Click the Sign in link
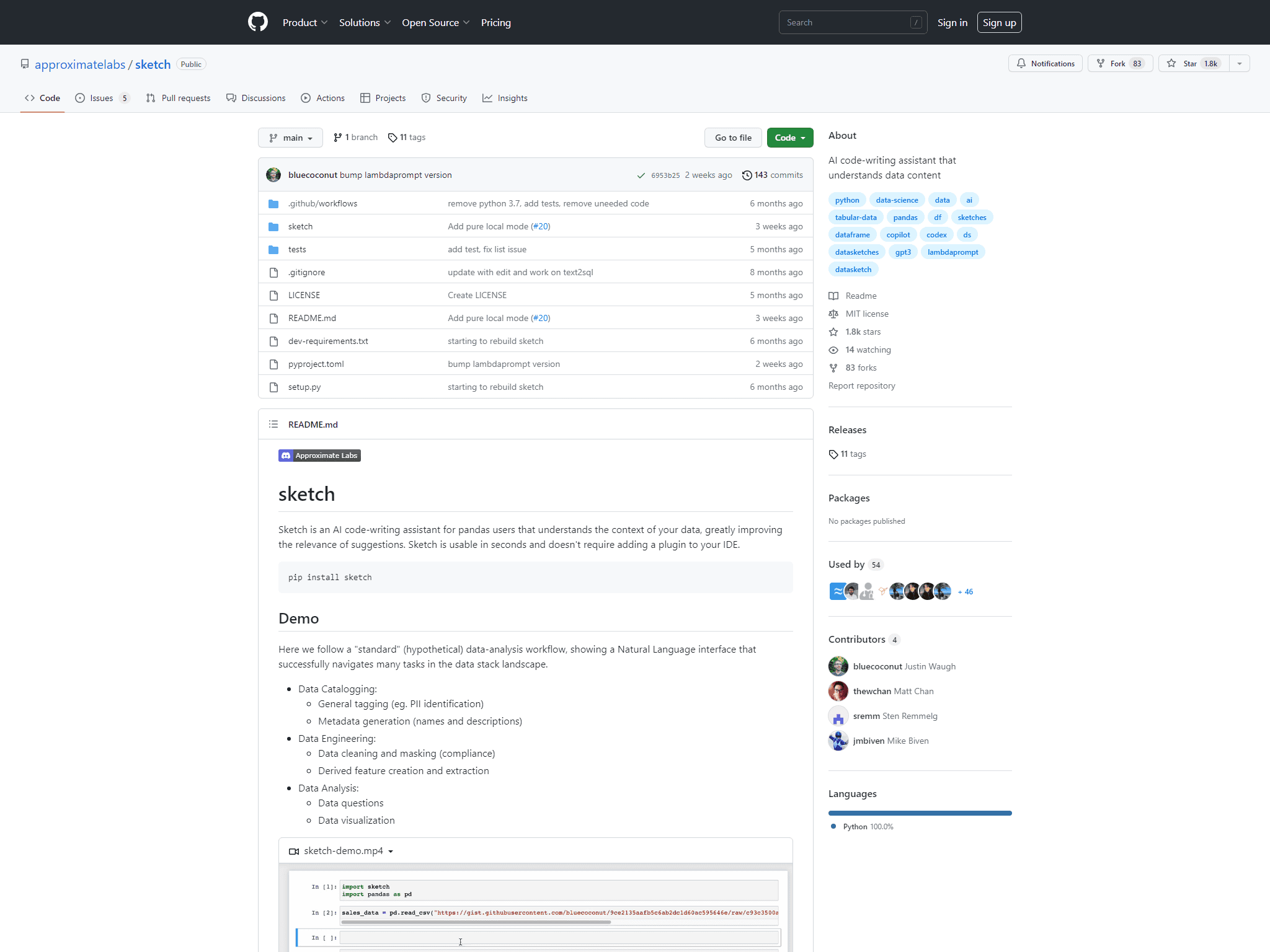 pos(952,22)
